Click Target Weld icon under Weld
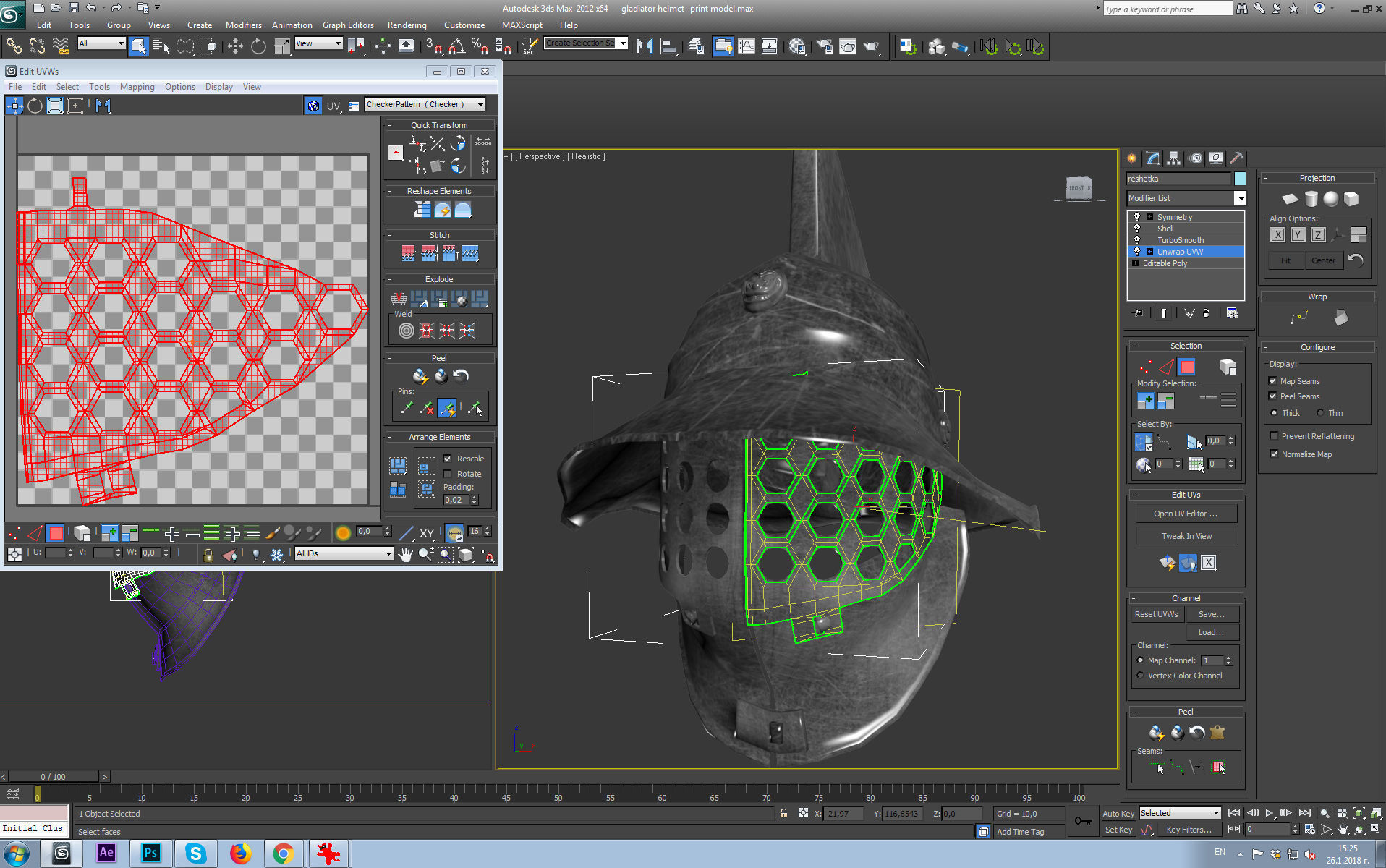This screenshot has height=868, width=1386. (x=407, y=331)
